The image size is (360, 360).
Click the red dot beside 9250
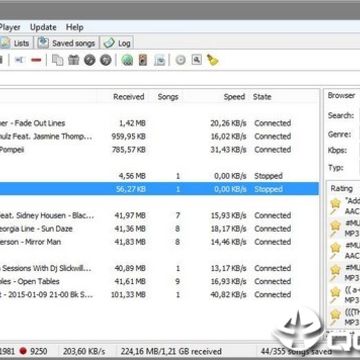point(23,351)
